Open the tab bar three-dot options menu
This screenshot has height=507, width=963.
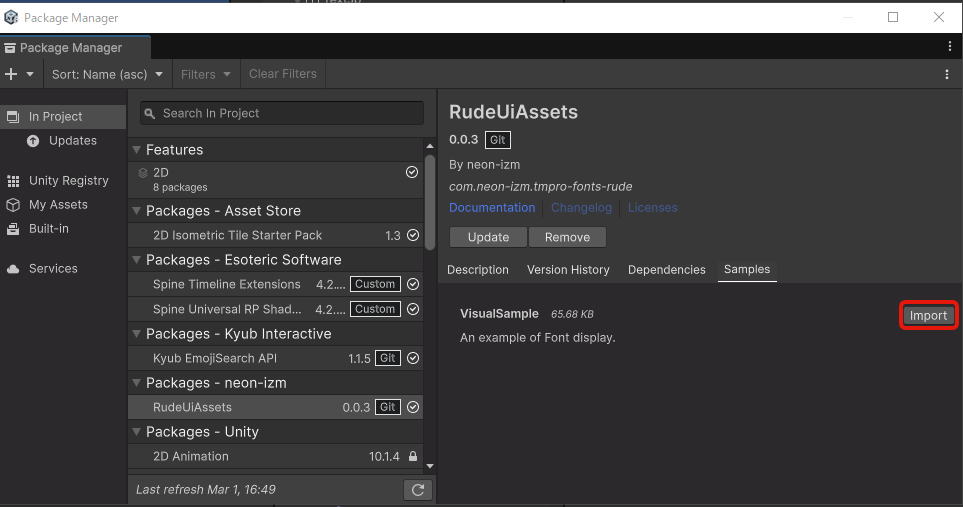point(949,46)
